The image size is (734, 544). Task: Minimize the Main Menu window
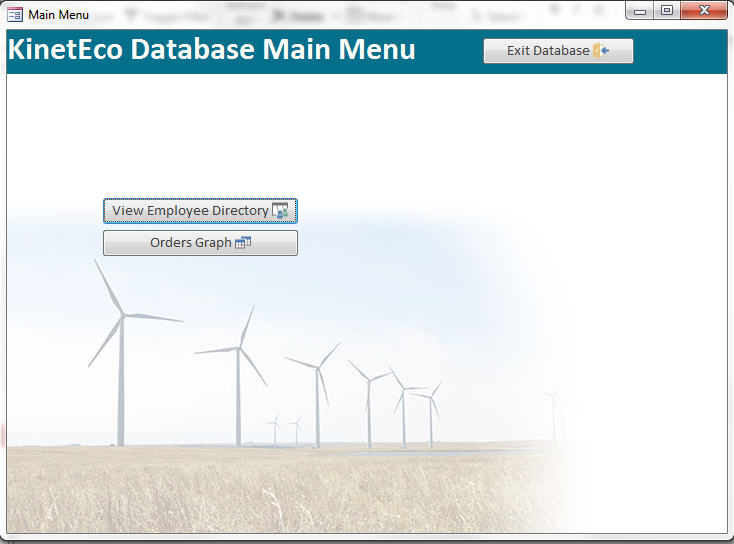point(640,11)
